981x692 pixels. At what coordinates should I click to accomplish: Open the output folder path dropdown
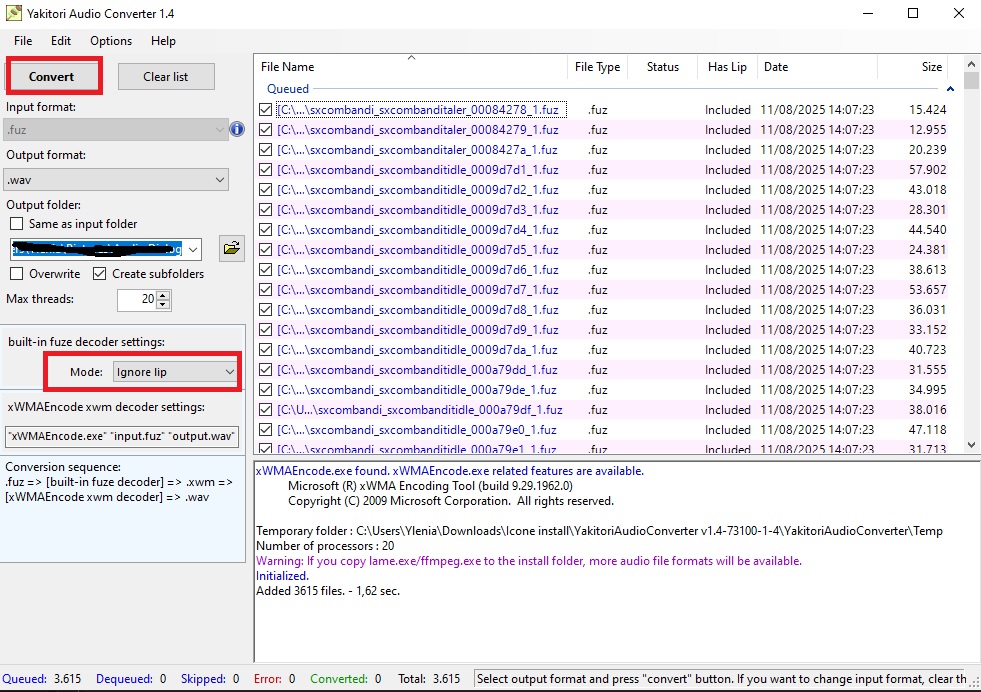tap(193, 249)
